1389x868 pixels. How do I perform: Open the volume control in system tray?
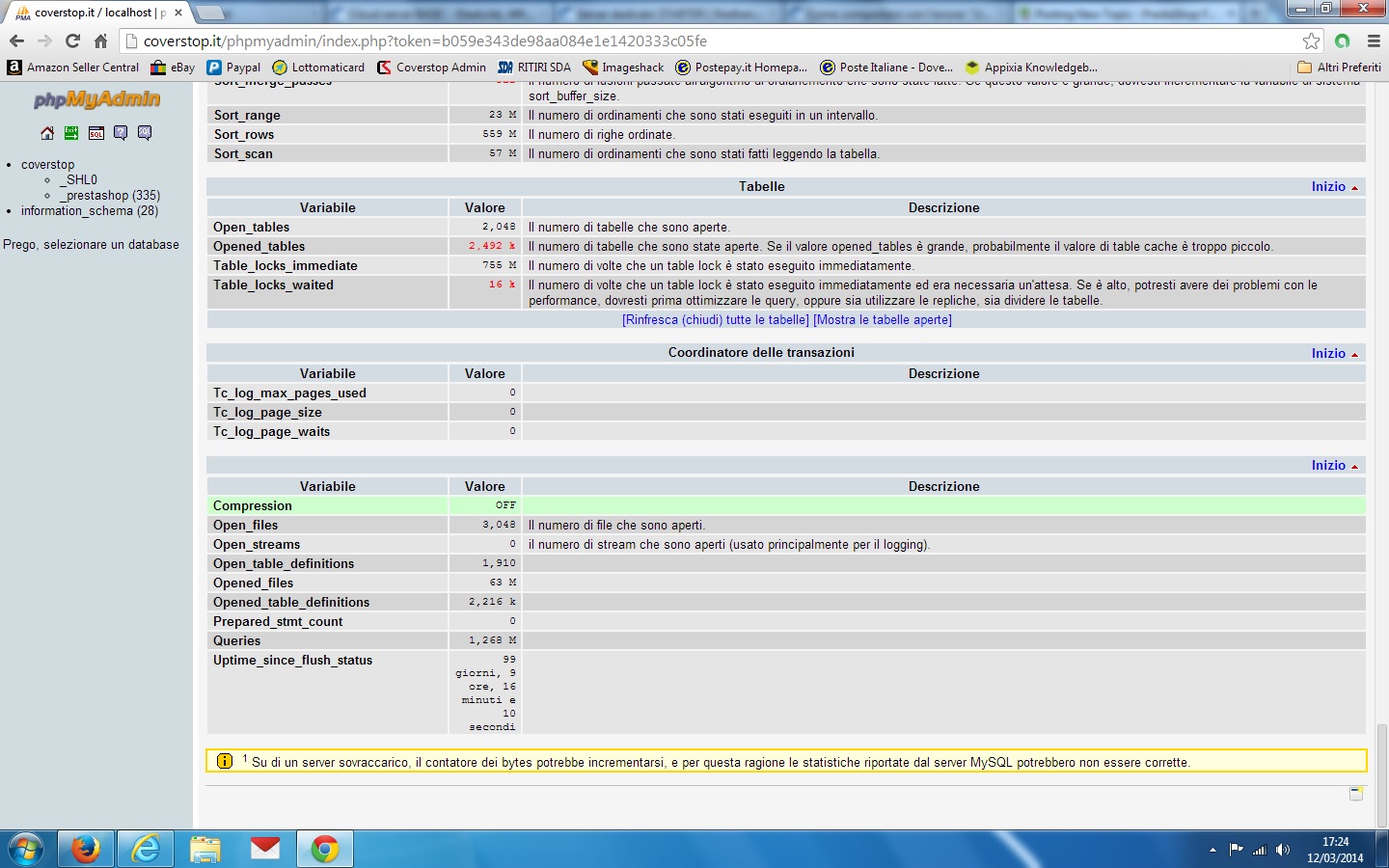pos(1283,850)
